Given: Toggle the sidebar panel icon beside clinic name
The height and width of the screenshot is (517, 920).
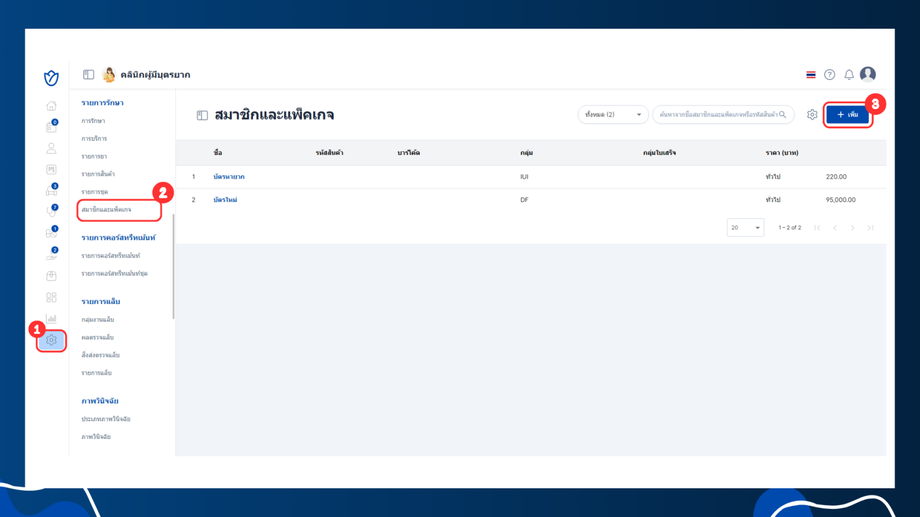Looking at the screenshot, I should [x=89, y=75].
